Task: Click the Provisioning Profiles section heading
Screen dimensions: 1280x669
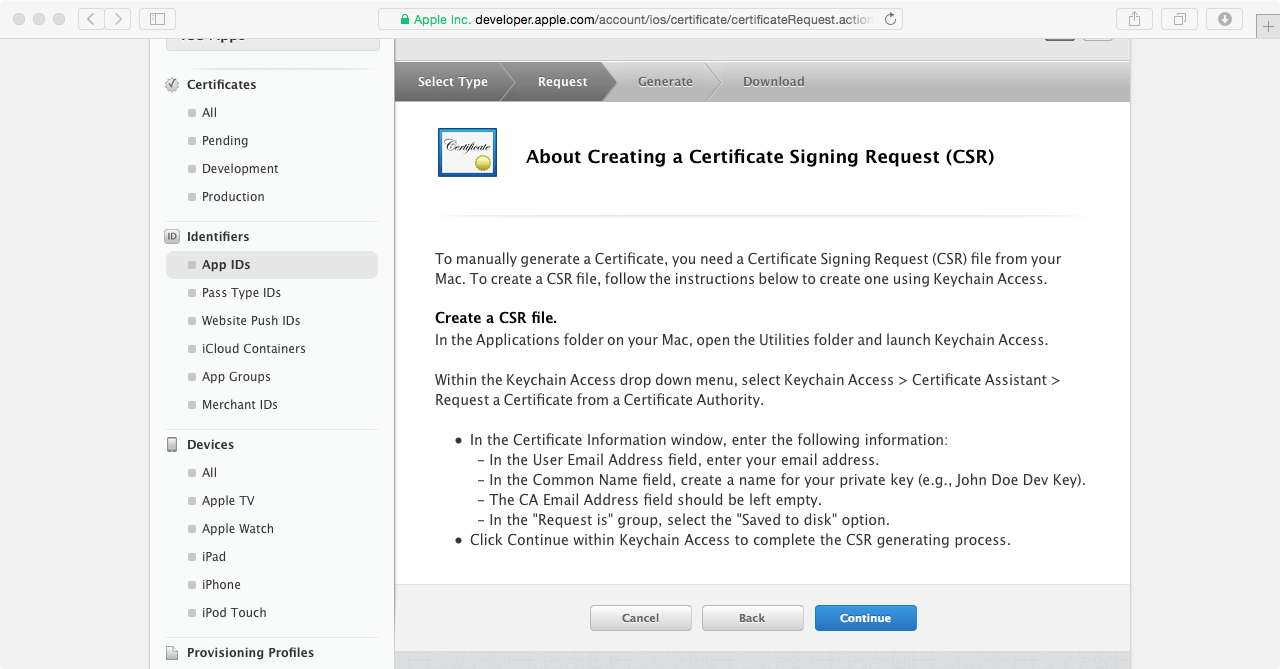Action: tap(250, 653)
